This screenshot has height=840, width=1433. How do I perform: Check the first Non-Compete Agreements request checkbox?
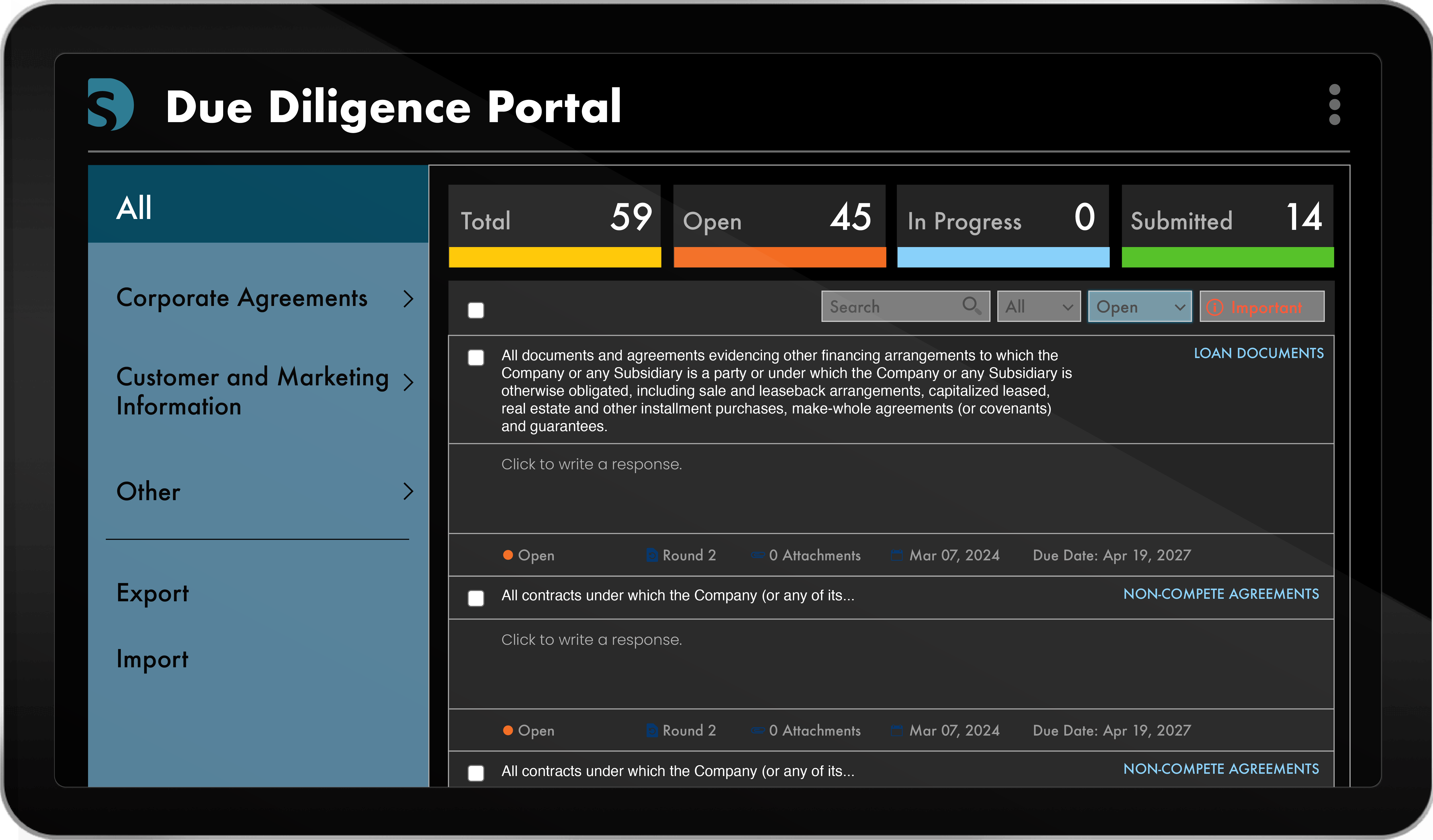pyautogui.click(x=476, y=598)
